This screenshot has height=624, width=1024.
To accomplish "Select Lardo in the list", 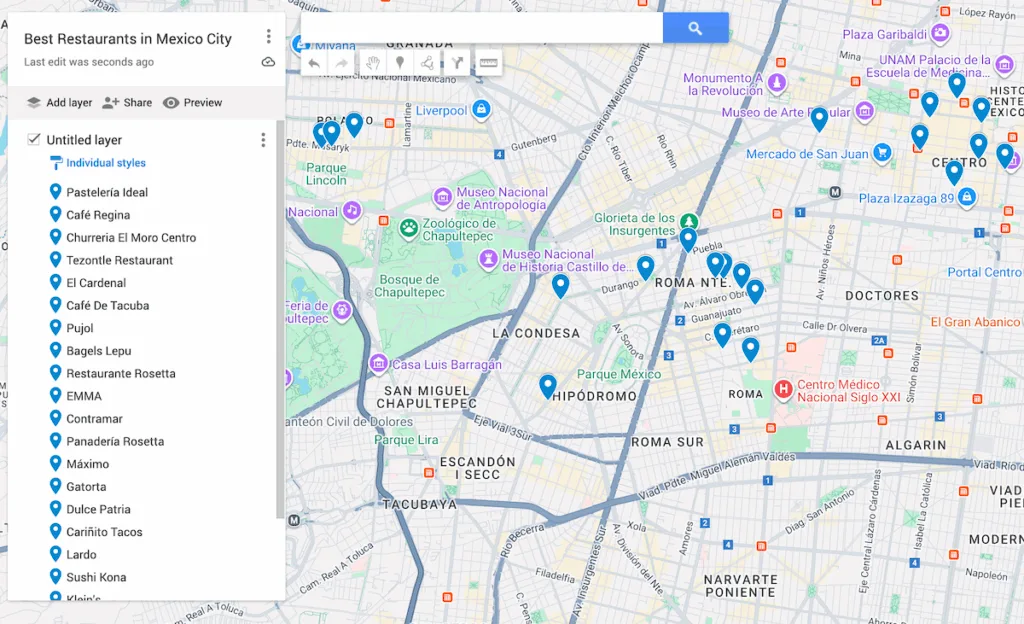I will pyautogui.click(x=81, y=554).
